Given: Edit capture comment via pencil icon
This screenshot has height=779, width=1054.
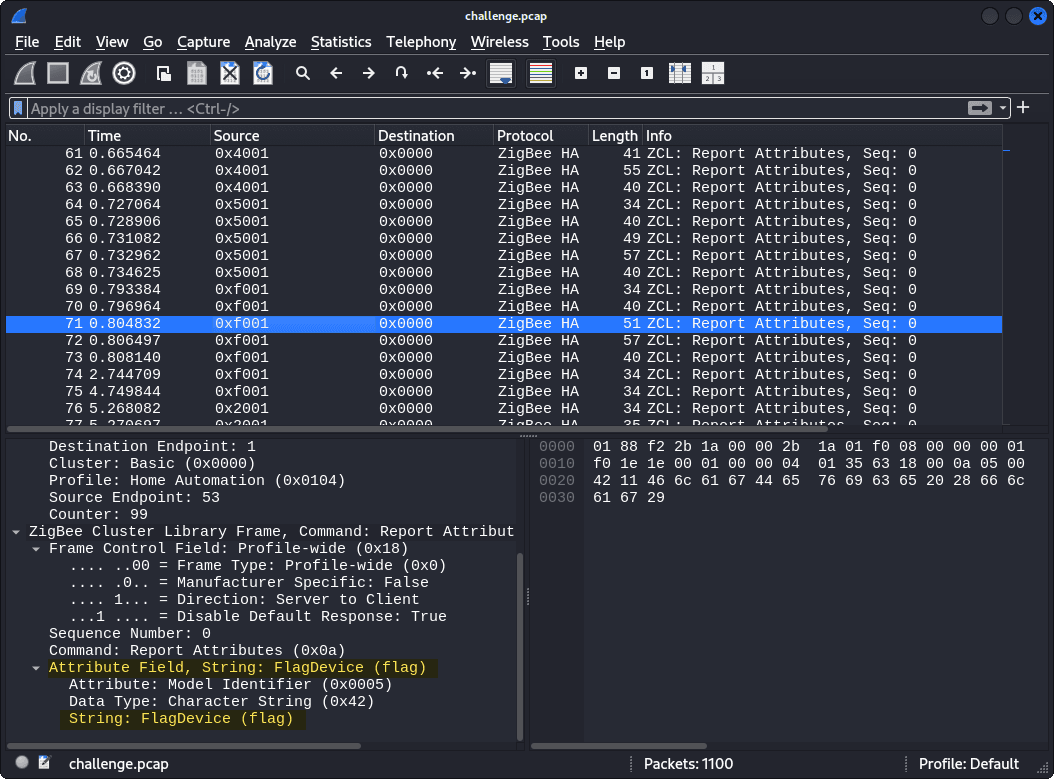Looking at the screenshot, I should (43, 763).
